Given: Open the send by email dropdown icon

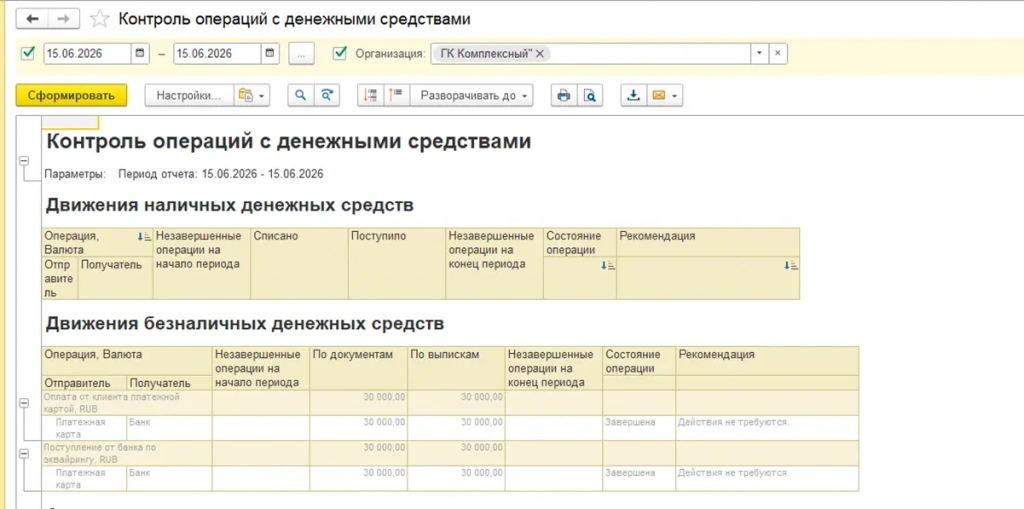Looking at the screenshot, I should coord(664,95).
